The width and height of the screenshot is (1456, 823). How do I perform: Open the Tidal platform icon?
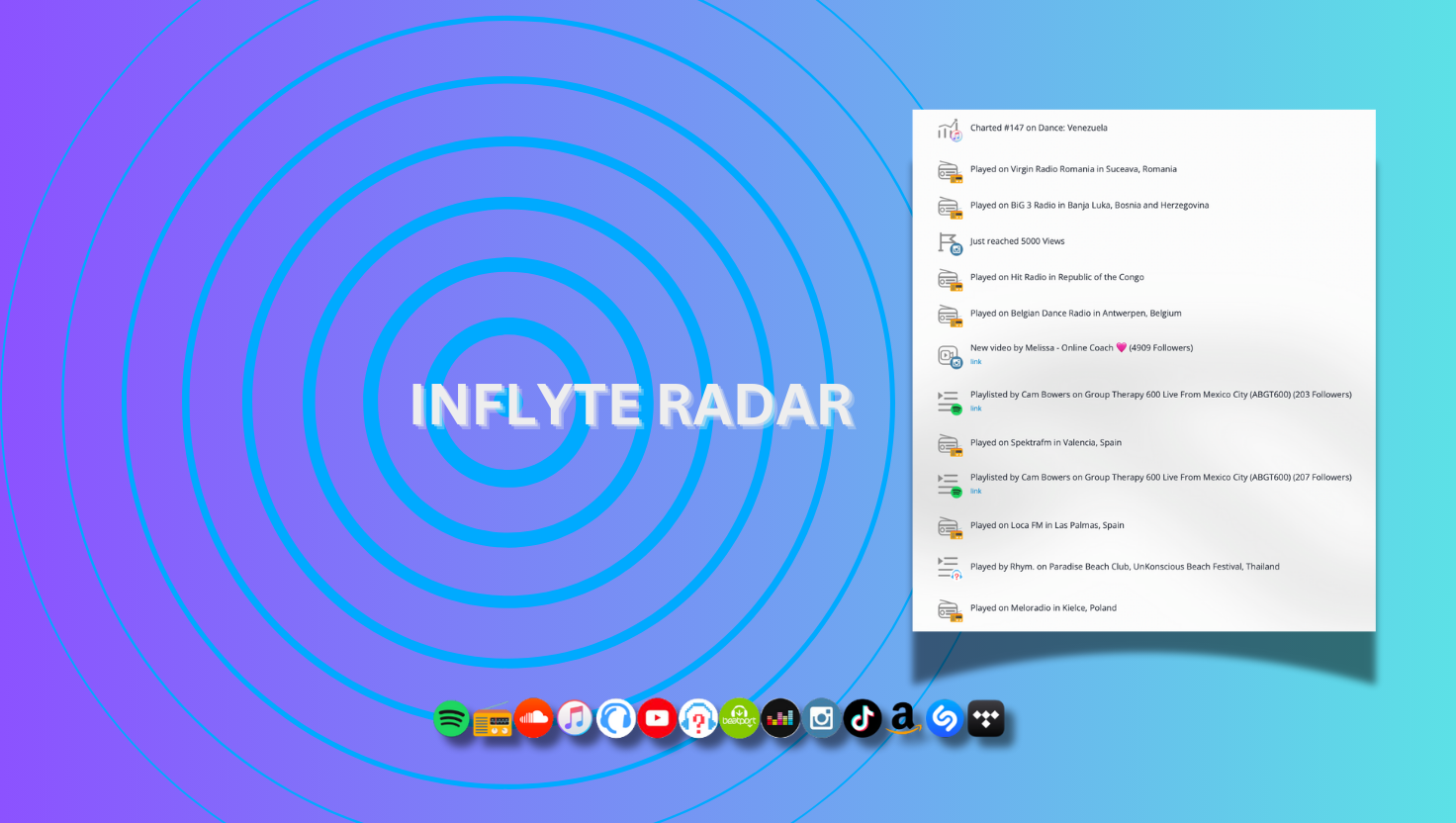pos(985,718)
